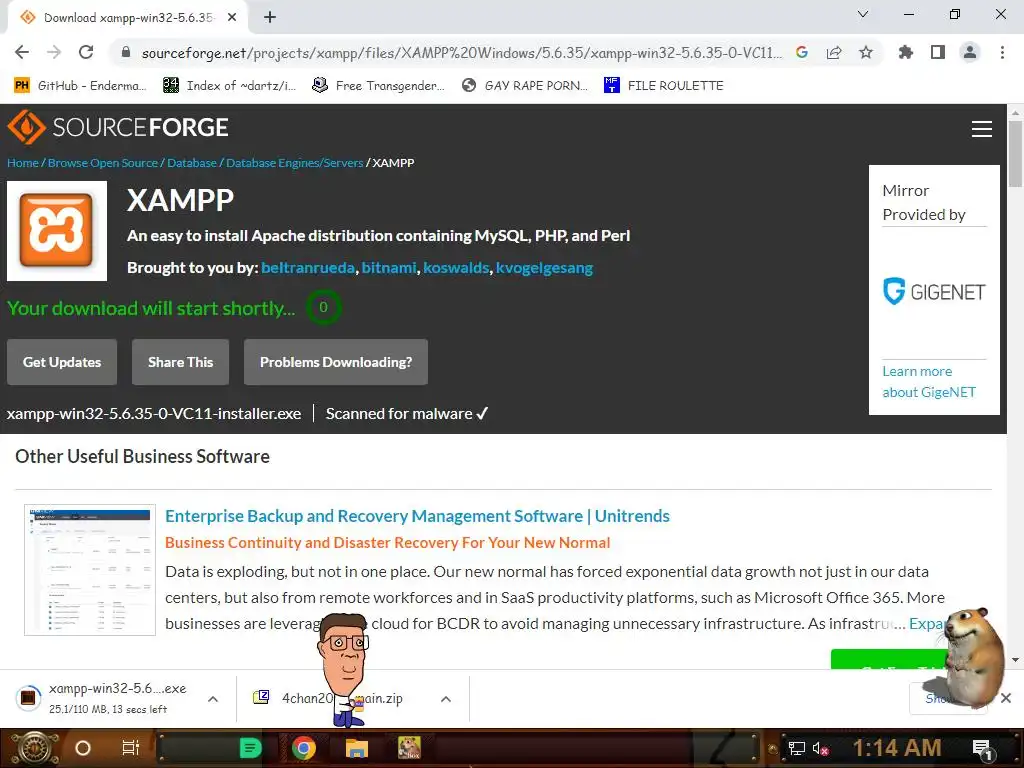Close the downloads bar
Viewport: 1024px width, 768px height.
coord(1006,698)
